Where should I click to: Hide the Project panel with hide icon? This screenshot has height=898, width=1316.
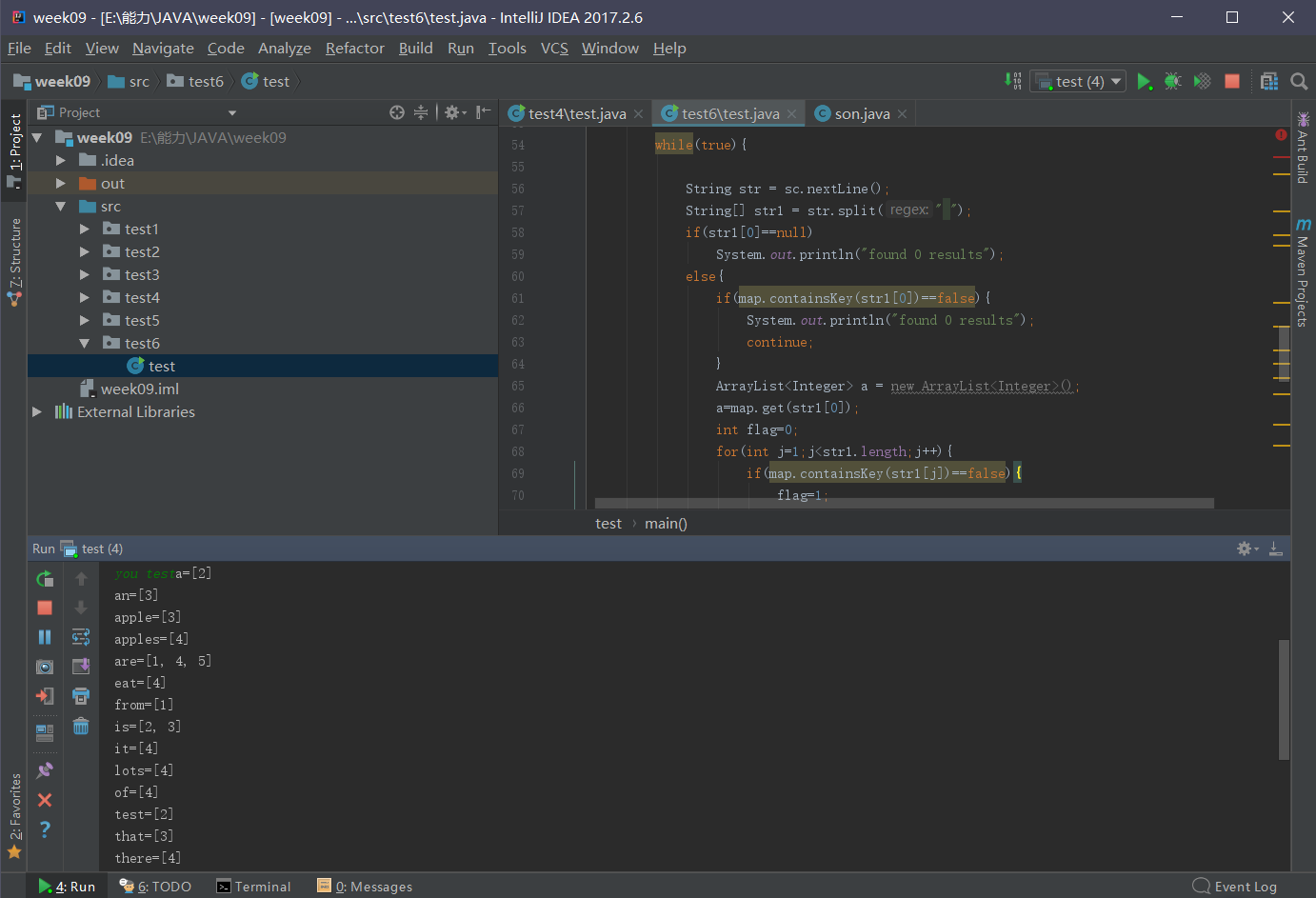(484, 112)
